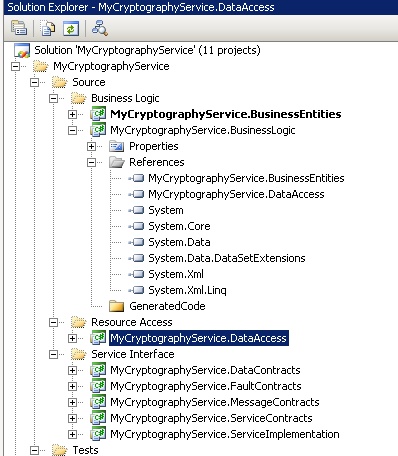This screenshot has width=398, height=456.
Task: Collapse the References node
Action: (x=91, y=162)
